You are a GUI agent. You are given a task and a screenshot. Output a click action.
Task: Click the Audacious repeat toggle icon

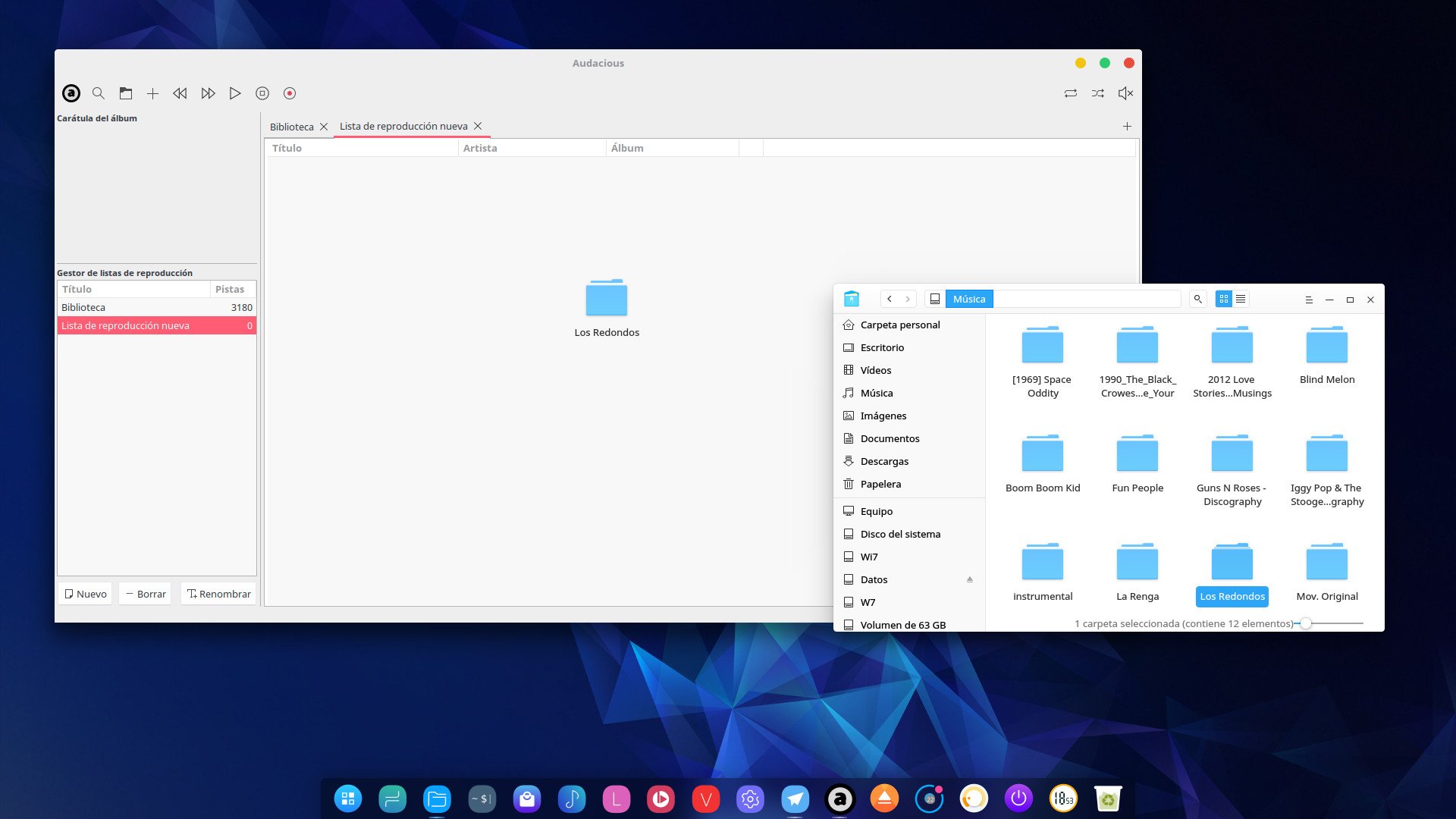pos(1071,93)
